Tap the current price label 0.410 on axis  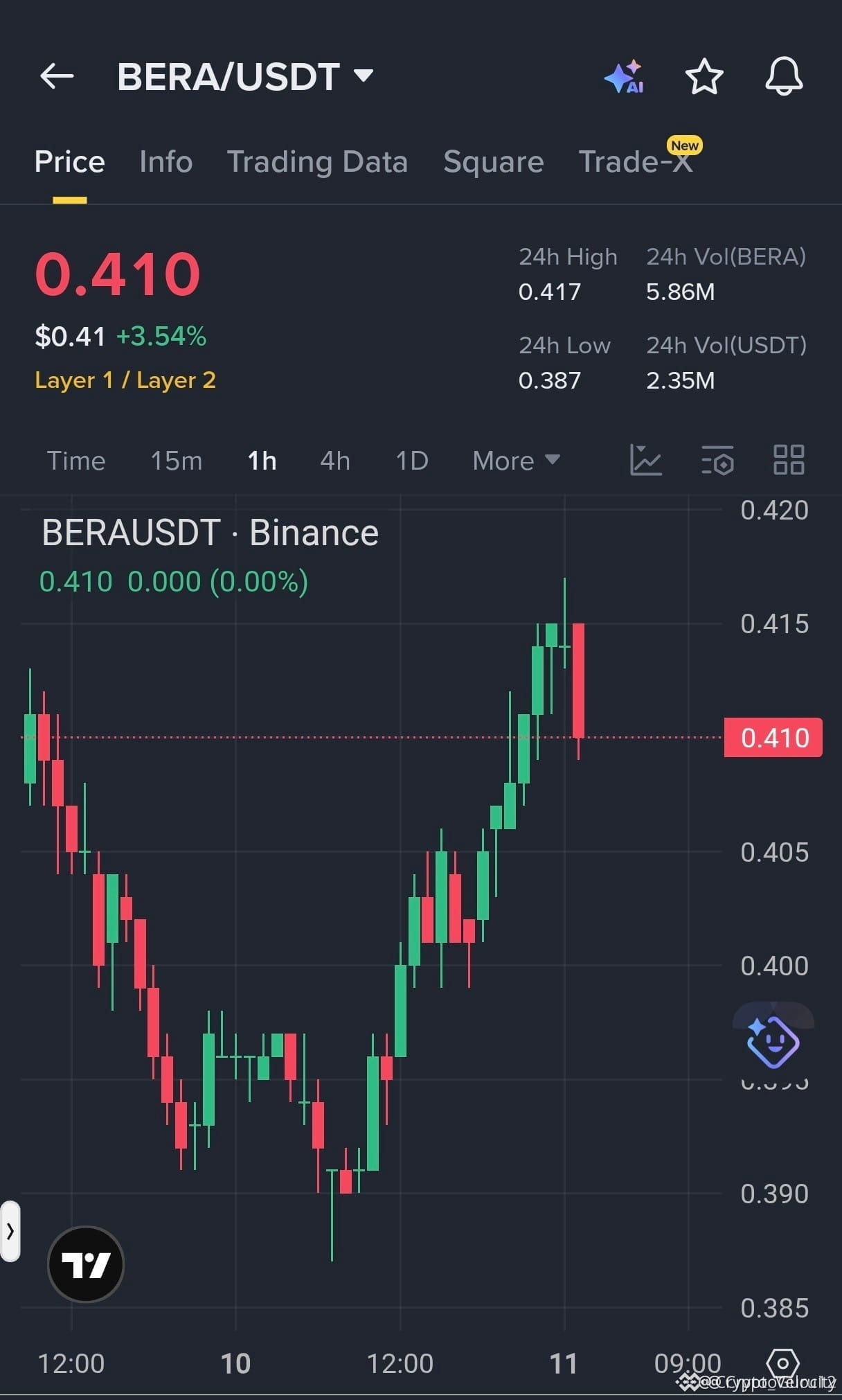pyautogui.click(x=773, y=738)
